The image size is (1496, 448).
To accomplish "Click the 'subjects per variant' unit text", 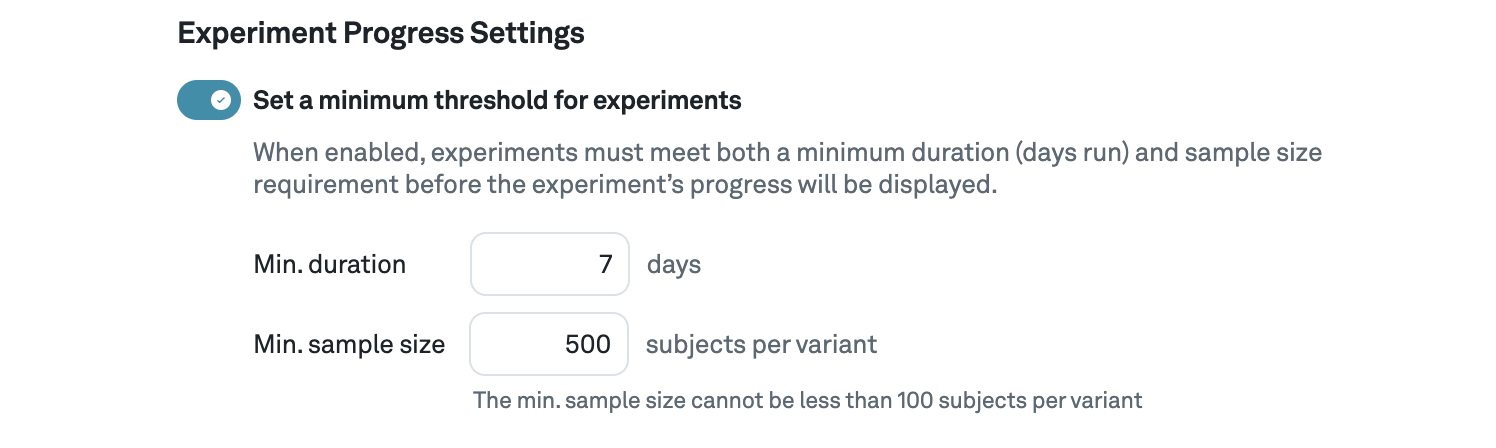I will pos(761,345).
